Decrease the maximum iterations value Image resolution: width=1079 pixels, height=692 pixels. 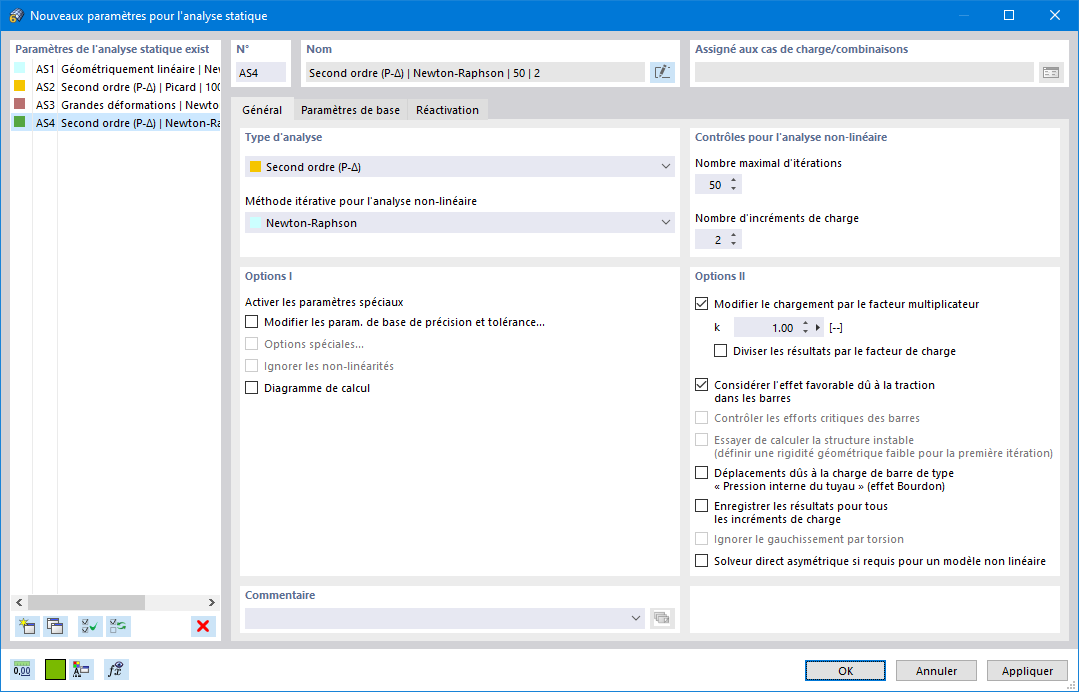(734, 188)
